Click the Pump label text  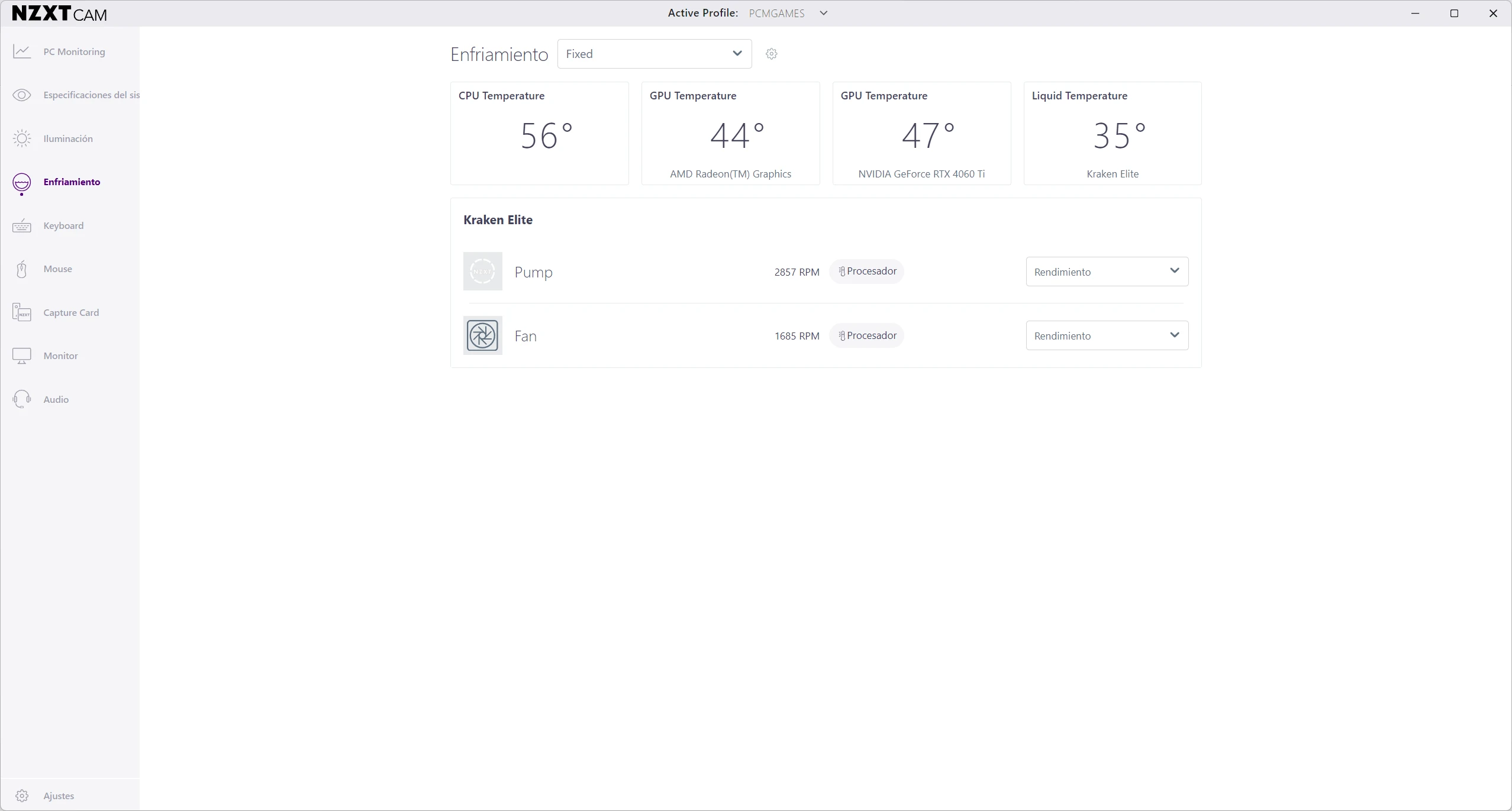pyautogui.click(x=533, y=272)
